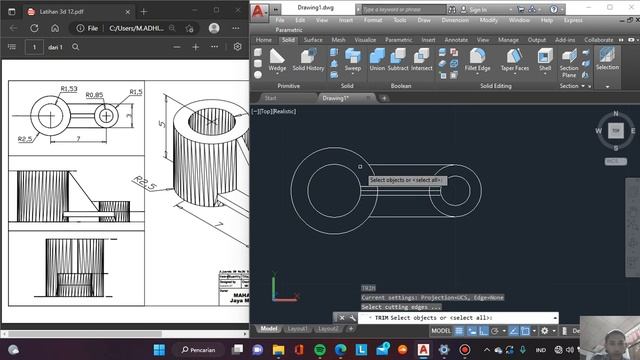
Task: Open the Selection panel icon
Action: coord(607,58)
